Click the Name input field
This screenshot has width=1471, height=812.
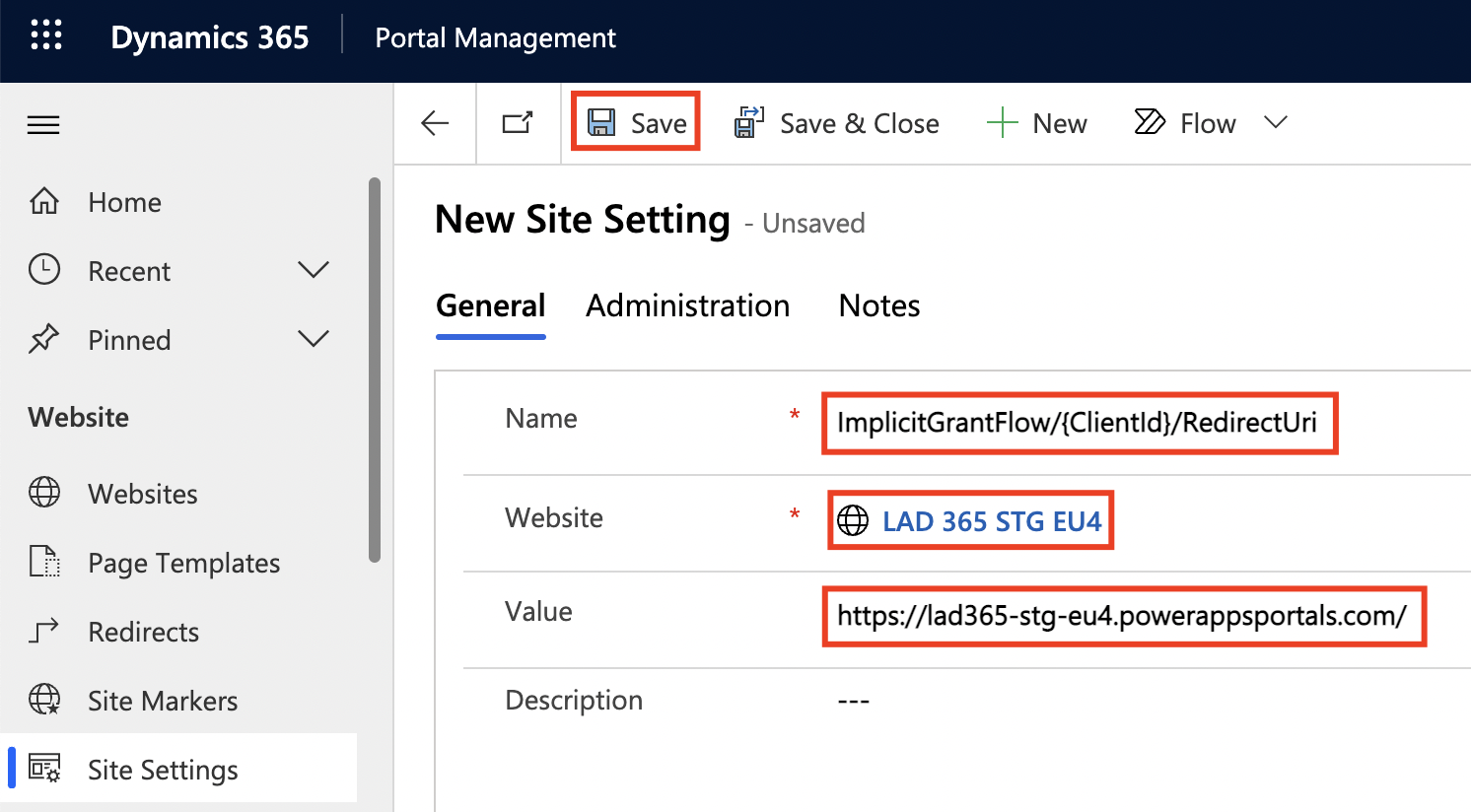[1080, 423]
